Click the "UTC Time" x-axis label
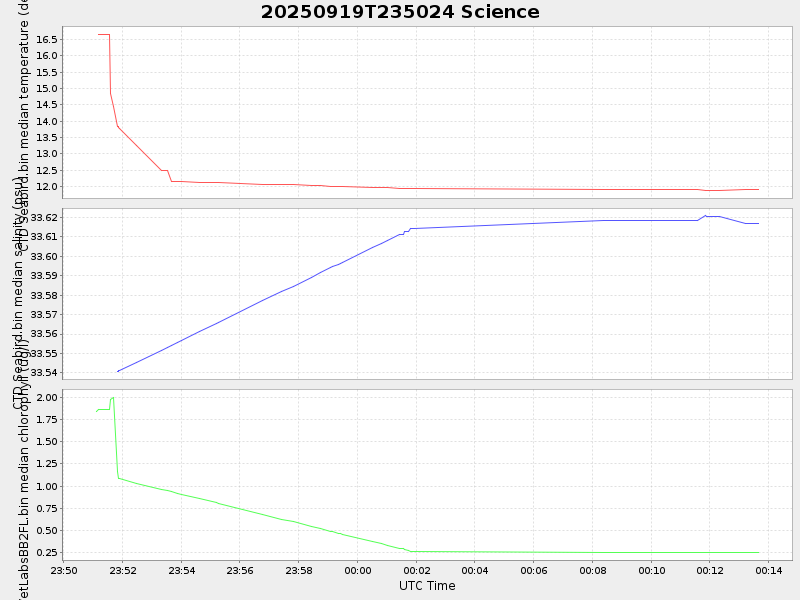Image resolution: width=800 pixels, height=600 pixels. click(427, 586)
